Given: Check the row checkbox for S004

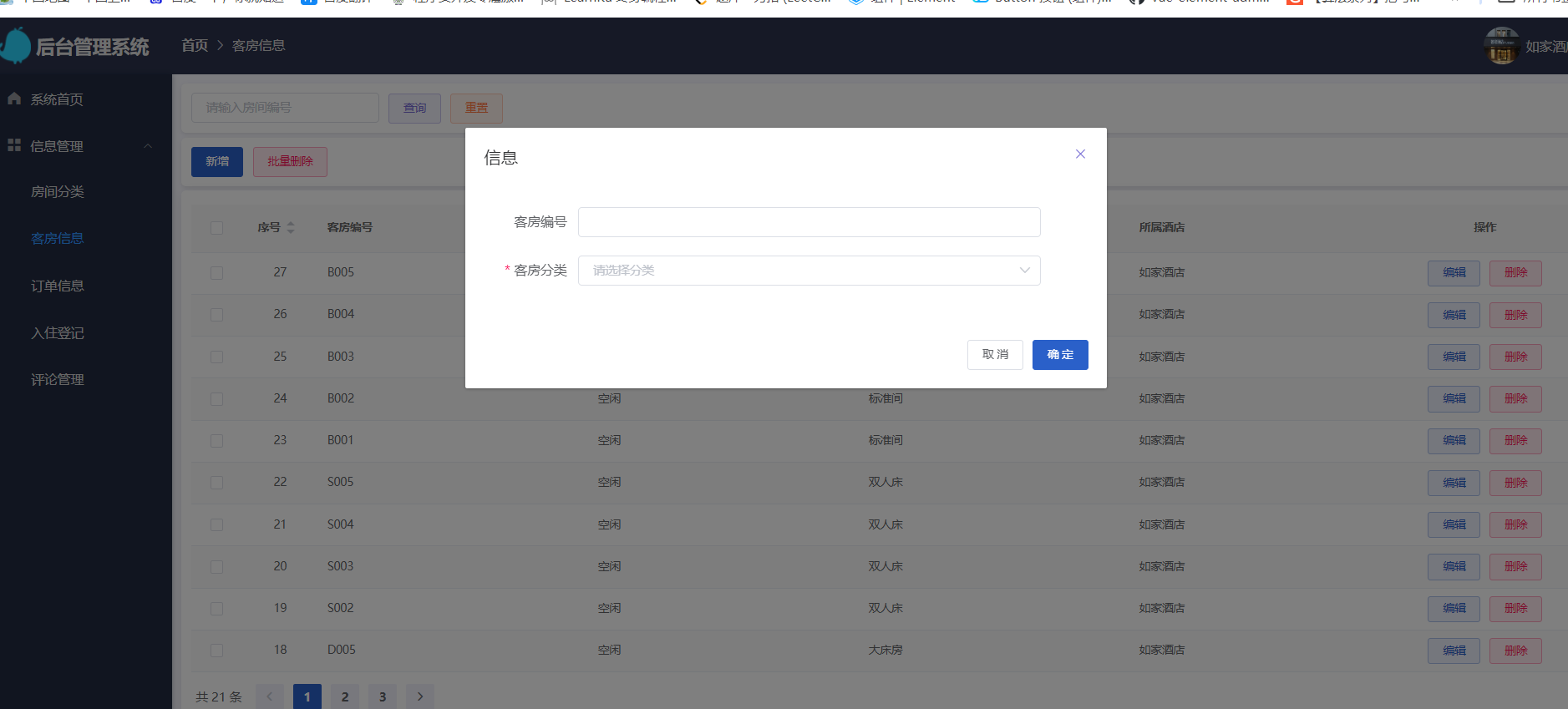Looking at the screenshot, I should (217, 524).
